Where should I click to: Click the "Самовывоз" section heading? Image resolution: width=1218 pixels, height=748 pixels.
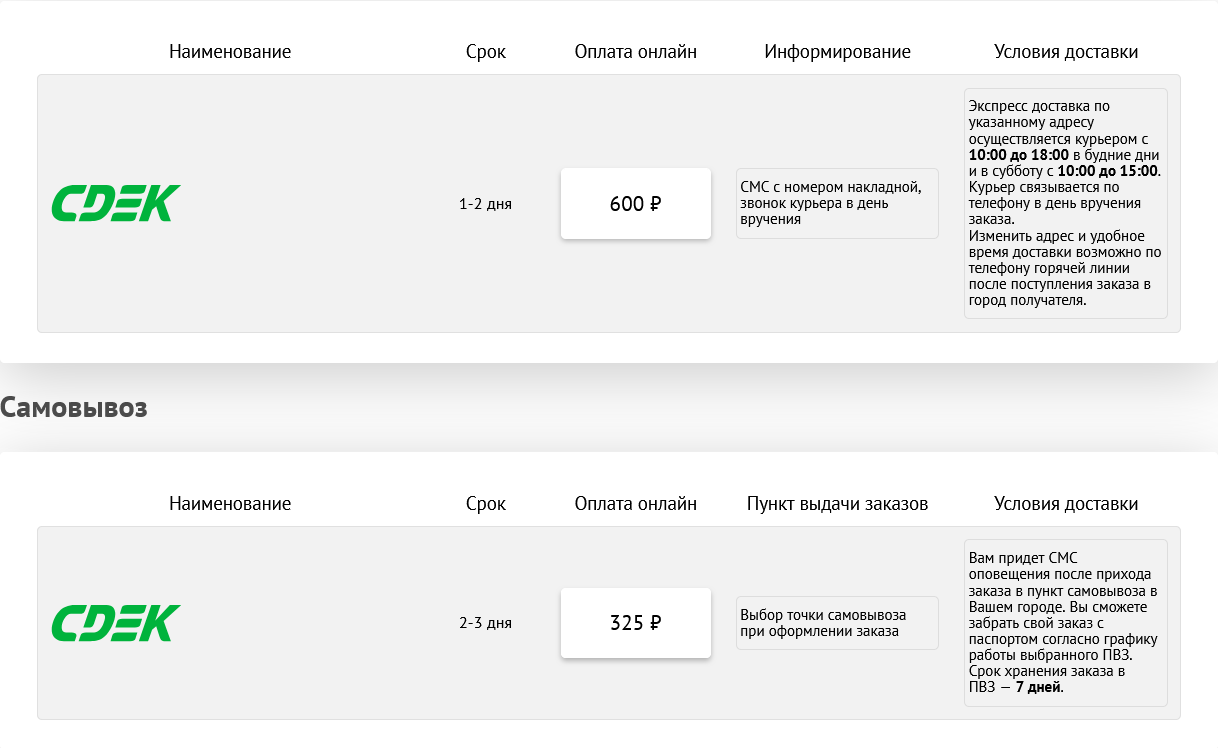[74, 408]
